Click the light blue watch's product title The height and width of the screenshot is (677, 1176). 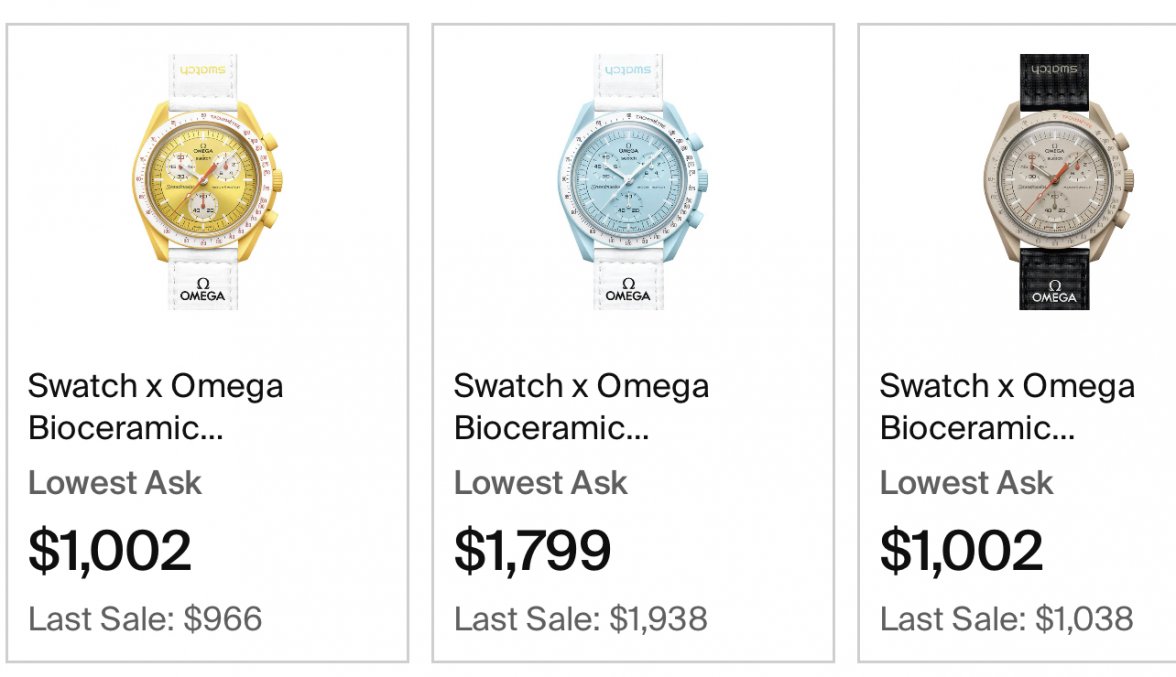(x=581, y=406)
